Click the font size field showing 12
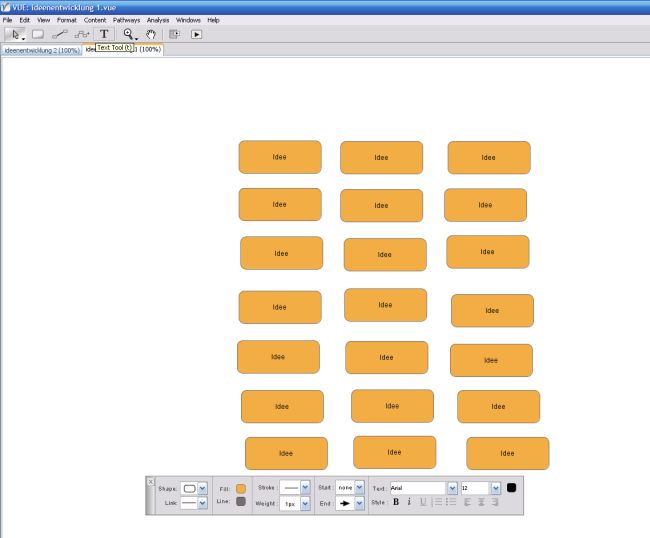Screen dimensions: 650x538 point(474,488)
